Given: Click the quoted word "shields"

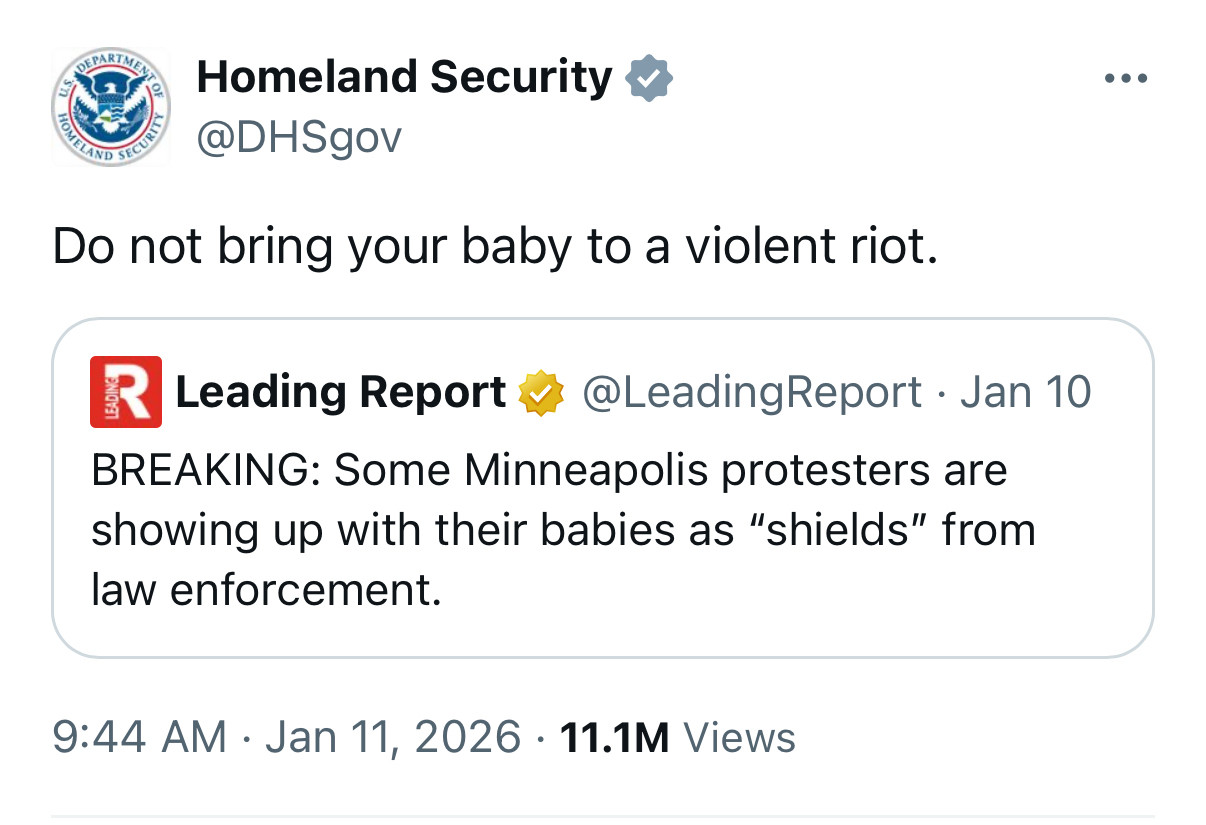Looking at the screenshot, I should [826, 530].
